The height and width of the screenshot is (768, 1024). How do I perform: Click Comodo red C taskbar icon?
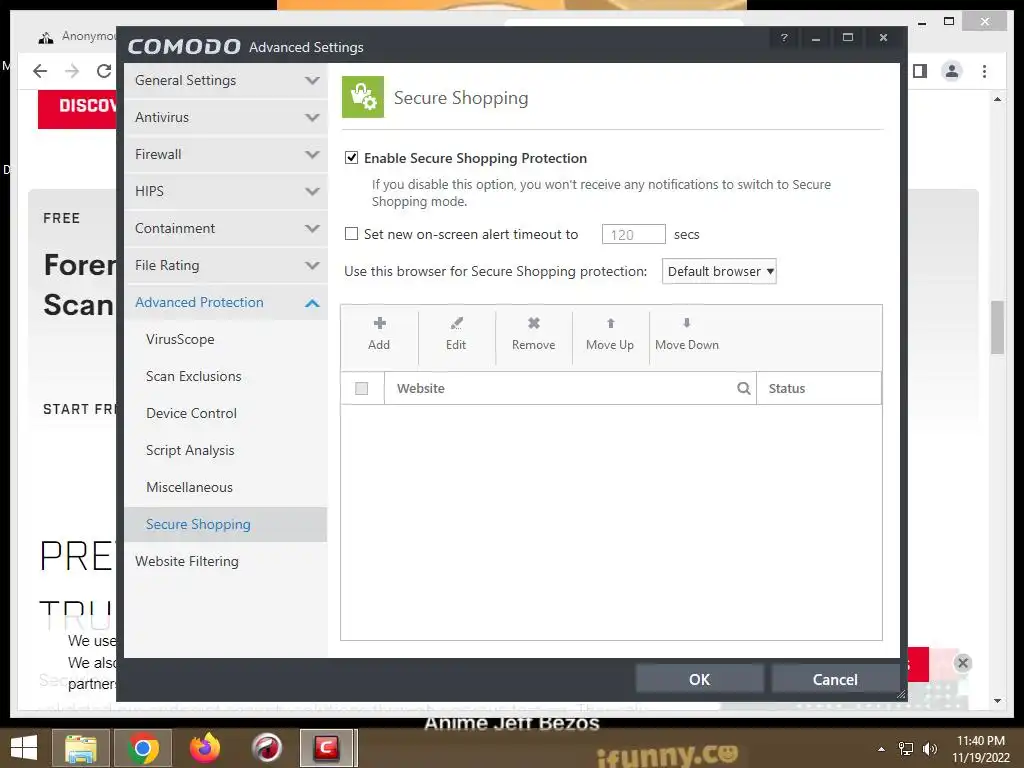point(327,748)
